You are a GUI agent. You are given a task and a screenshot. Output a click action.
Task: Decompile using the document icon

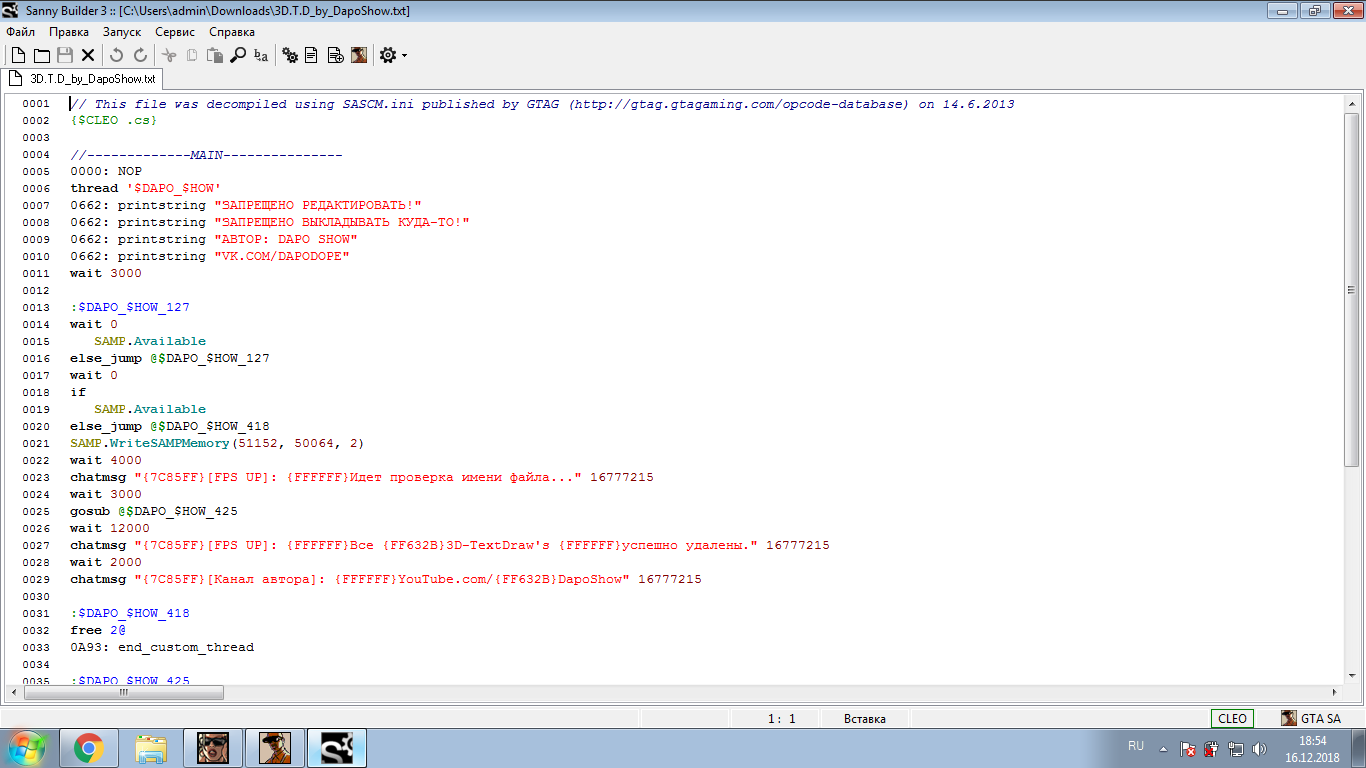click(x=312, y=55)
